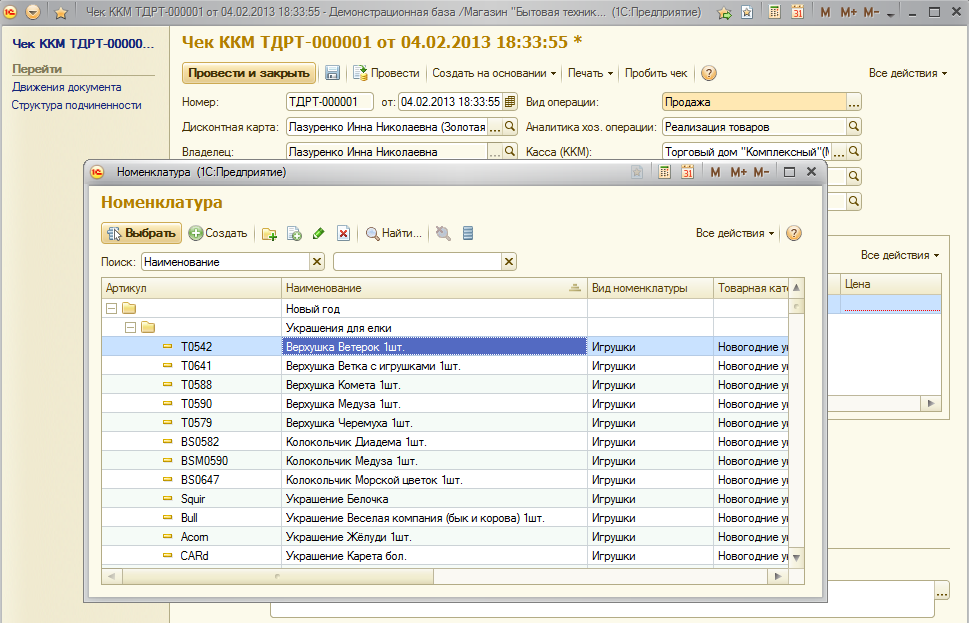Select row 'Колокольчик Диадема 1шт.'

pyautogui.click(x=445, y=442)
